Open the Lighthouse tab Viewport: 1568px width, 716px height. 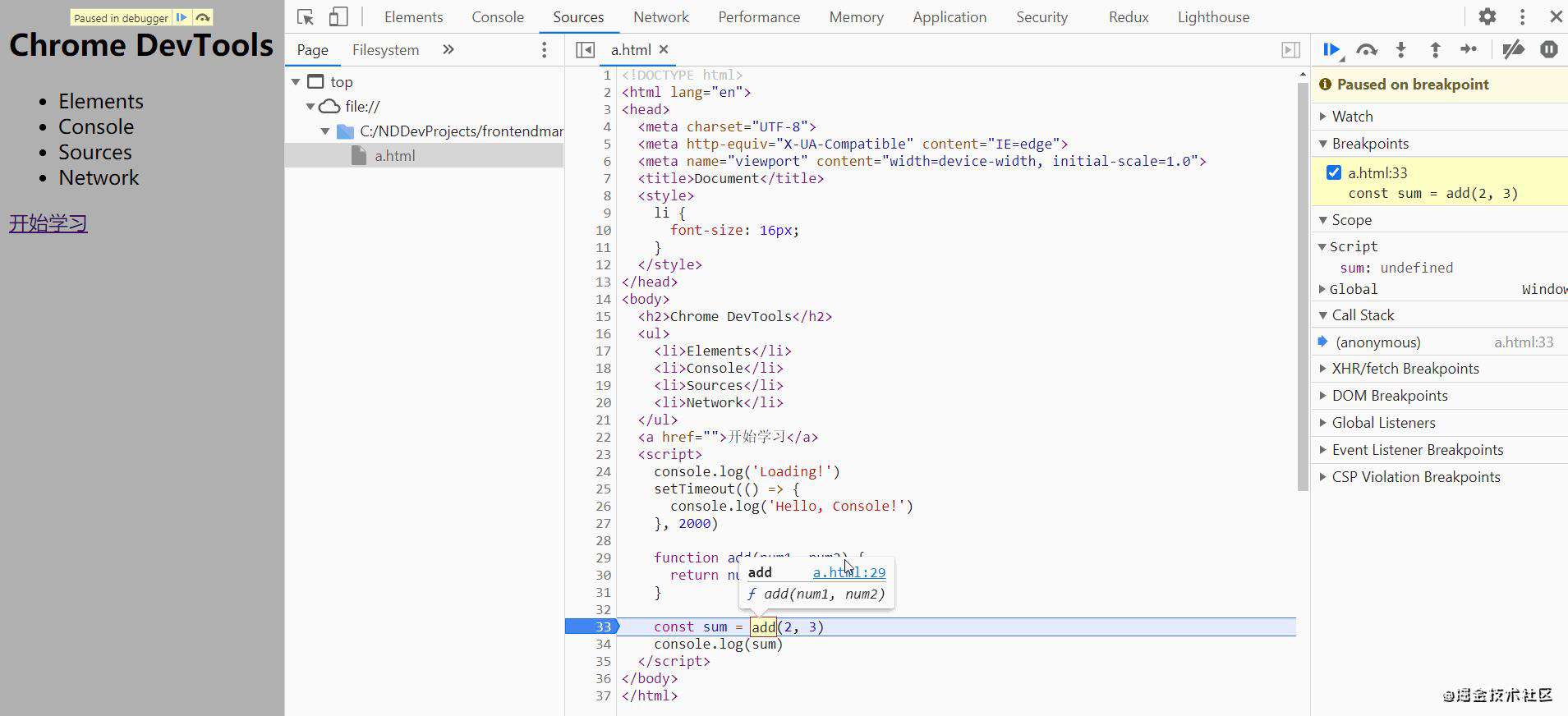click(1213, 17)
